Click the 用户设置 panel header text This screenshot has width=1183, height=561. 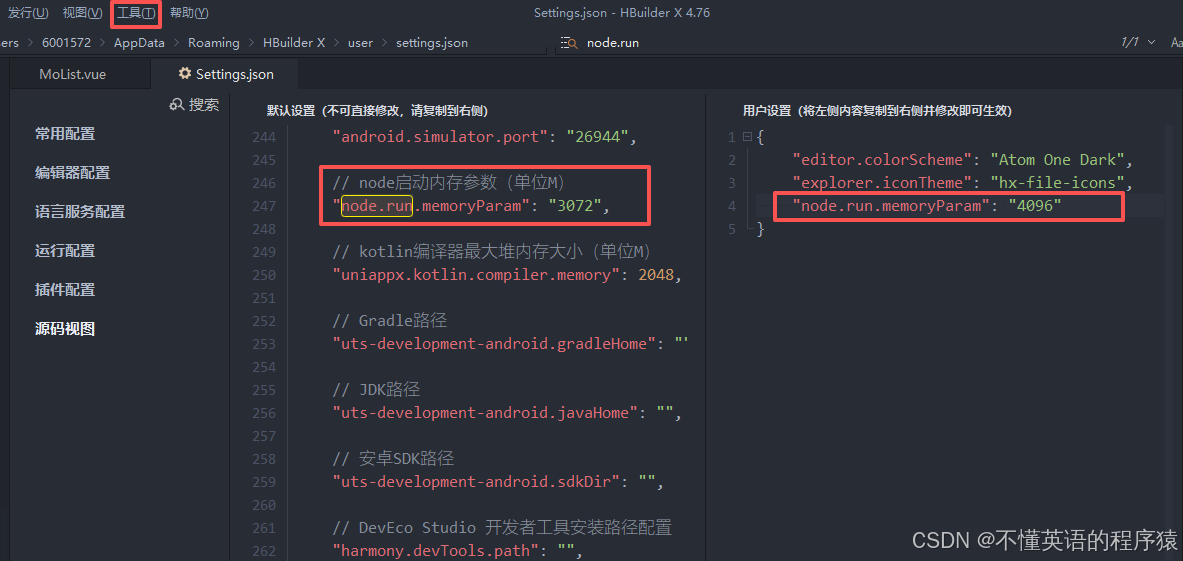pyautogui.click(x=877, y=111)
